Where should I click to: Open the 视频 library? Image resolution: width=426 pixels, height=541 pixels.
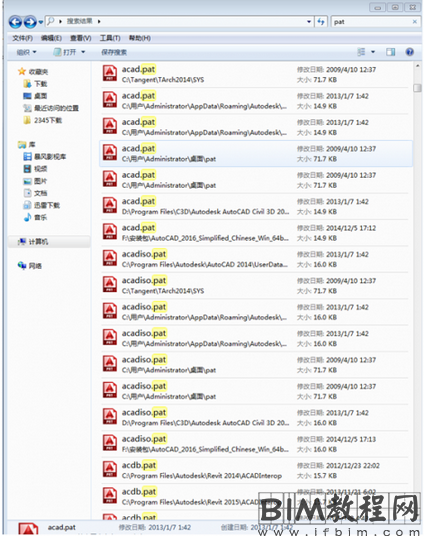40,169
